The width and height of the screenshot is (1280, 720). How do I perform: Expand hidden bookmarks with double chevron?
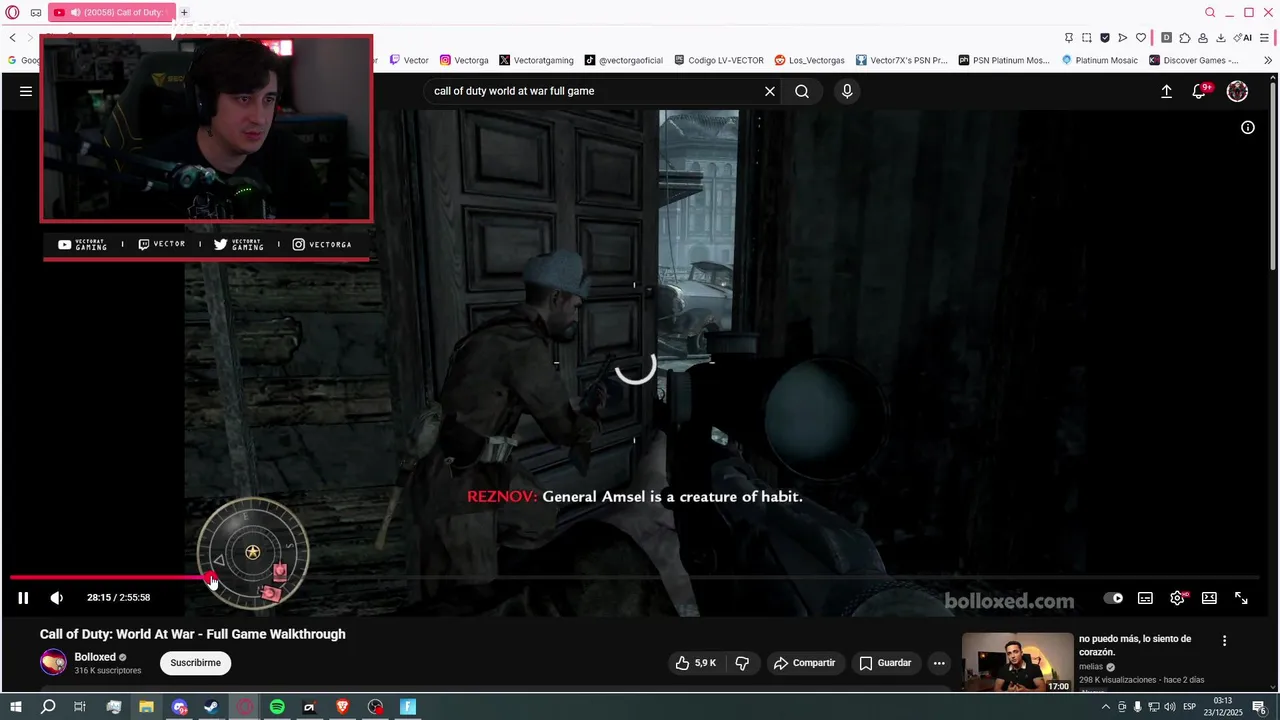[1269, 60]
